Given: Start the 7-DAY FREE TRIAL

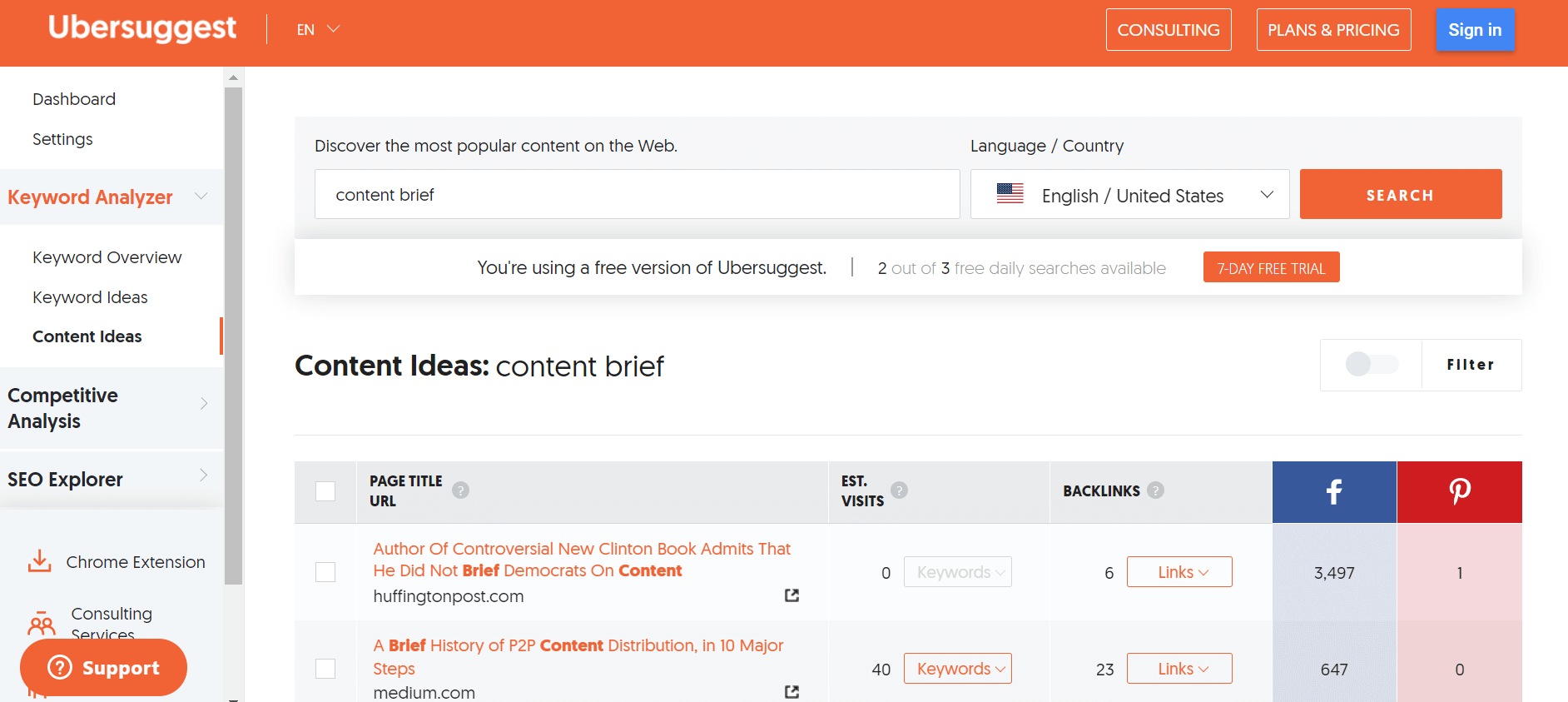Looking at the screenshot, I should point(1271,267).
